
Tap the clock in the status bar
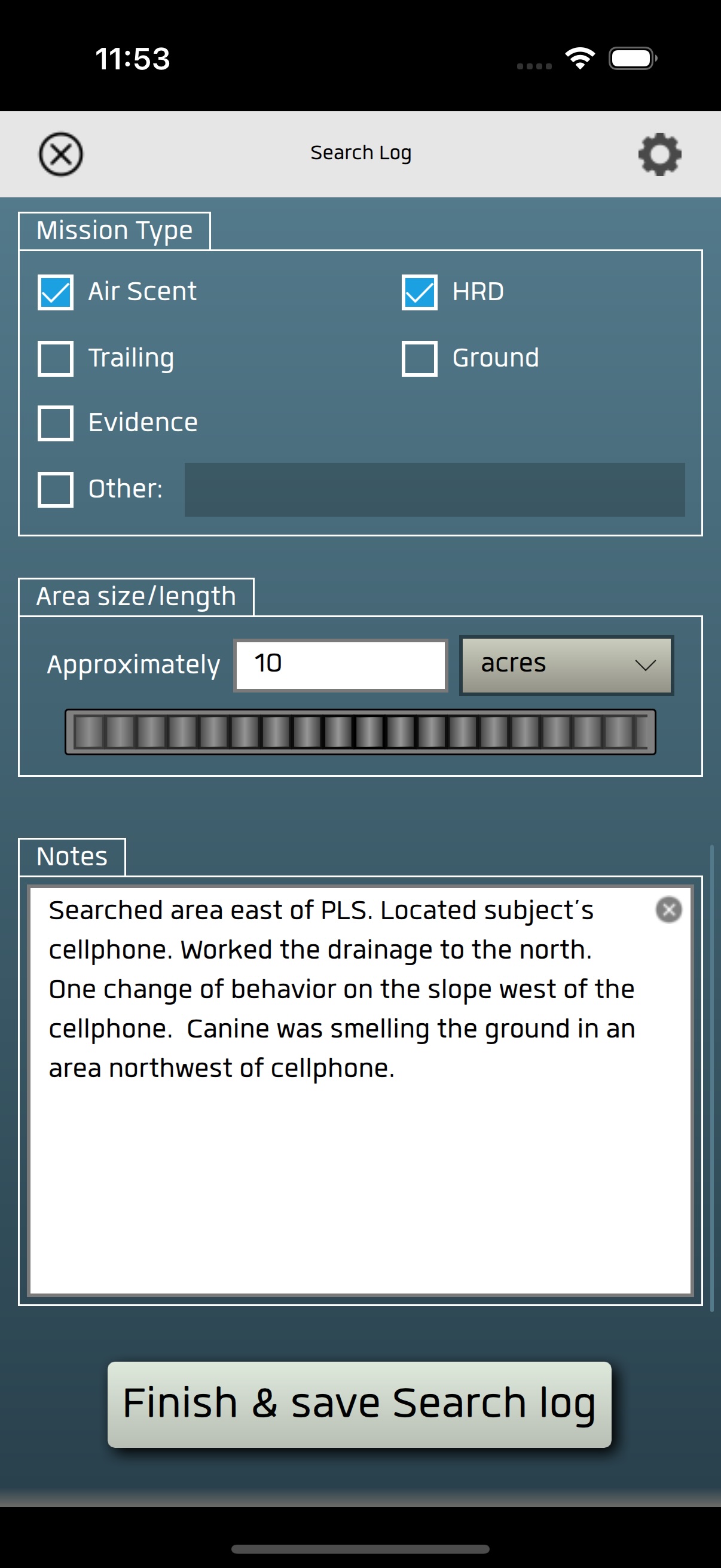click(x=133, y=59)
